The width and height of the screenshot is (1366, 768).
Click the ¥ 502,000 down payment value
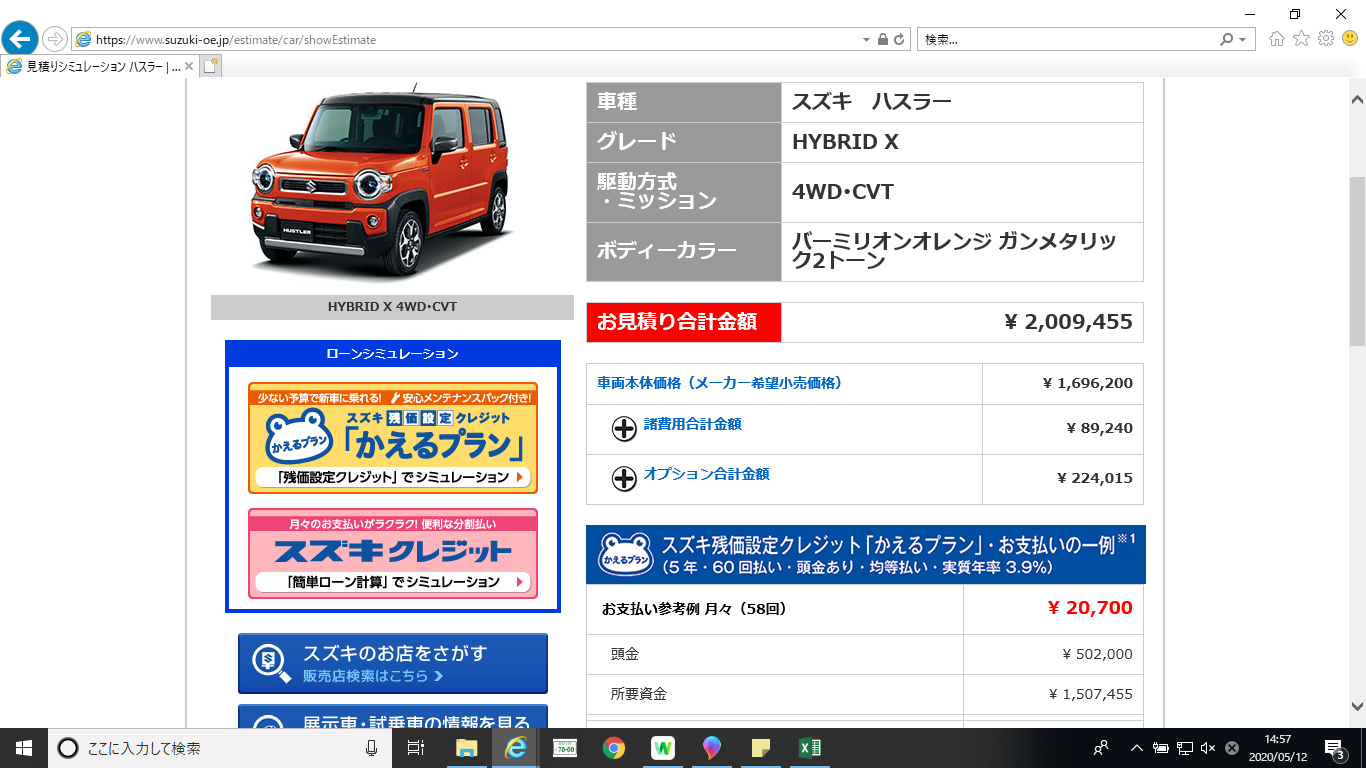click(1097, 654)
